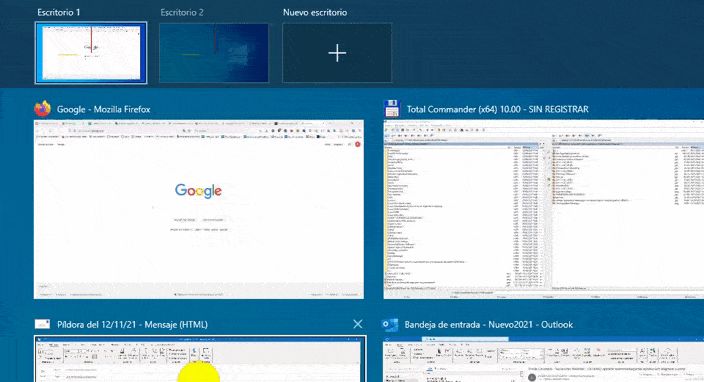Click the Outlook icon beside Bandeja de entrada
This screenshot has width=704, height=382.
point(390,325)
